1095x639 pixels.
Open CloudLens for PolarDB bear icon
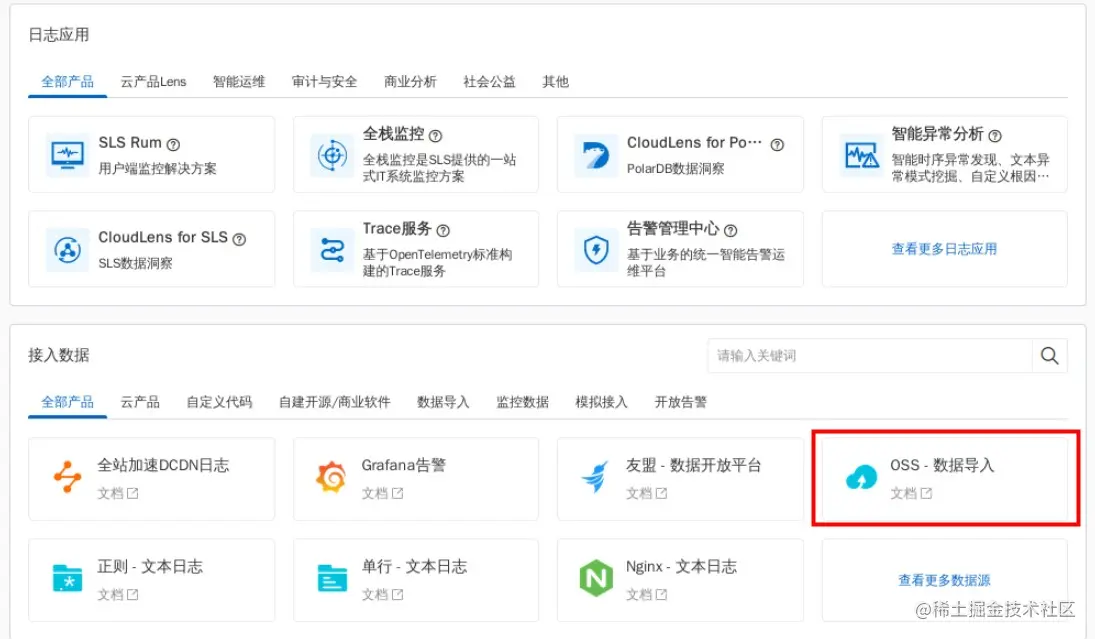[596, 155]
